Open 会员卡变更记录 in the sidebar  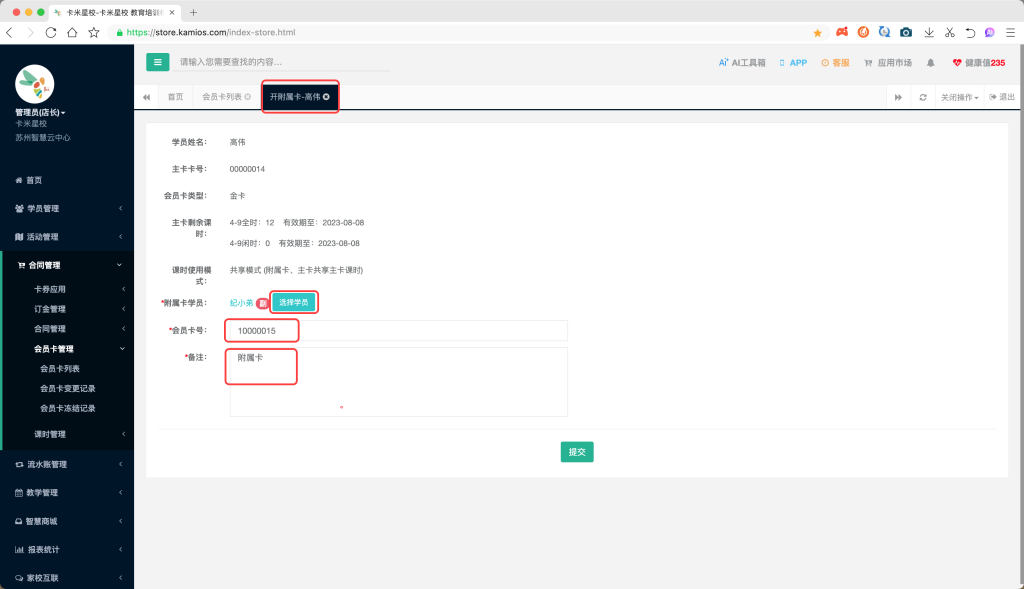(68, 389)
